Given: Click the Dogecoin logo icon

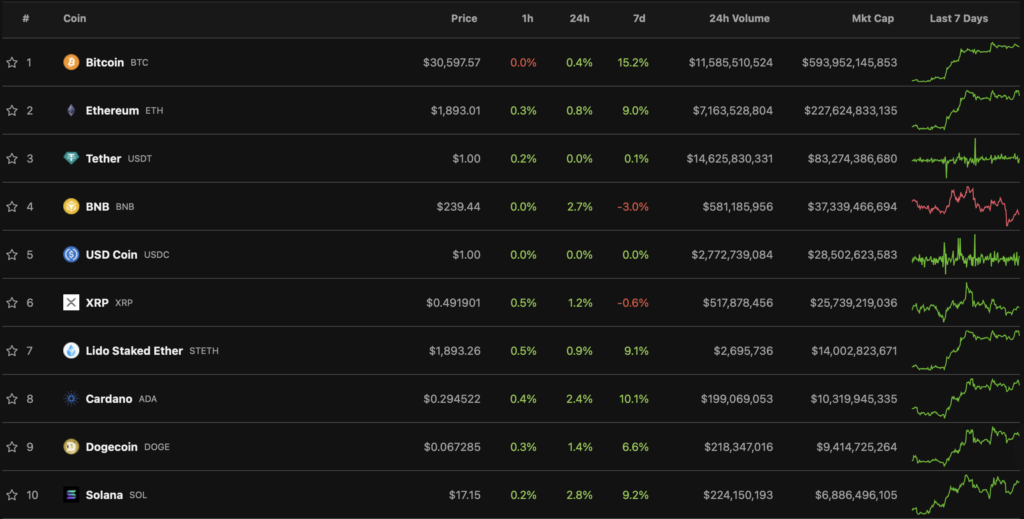Looking at the screenshot, I should [71, 446].
